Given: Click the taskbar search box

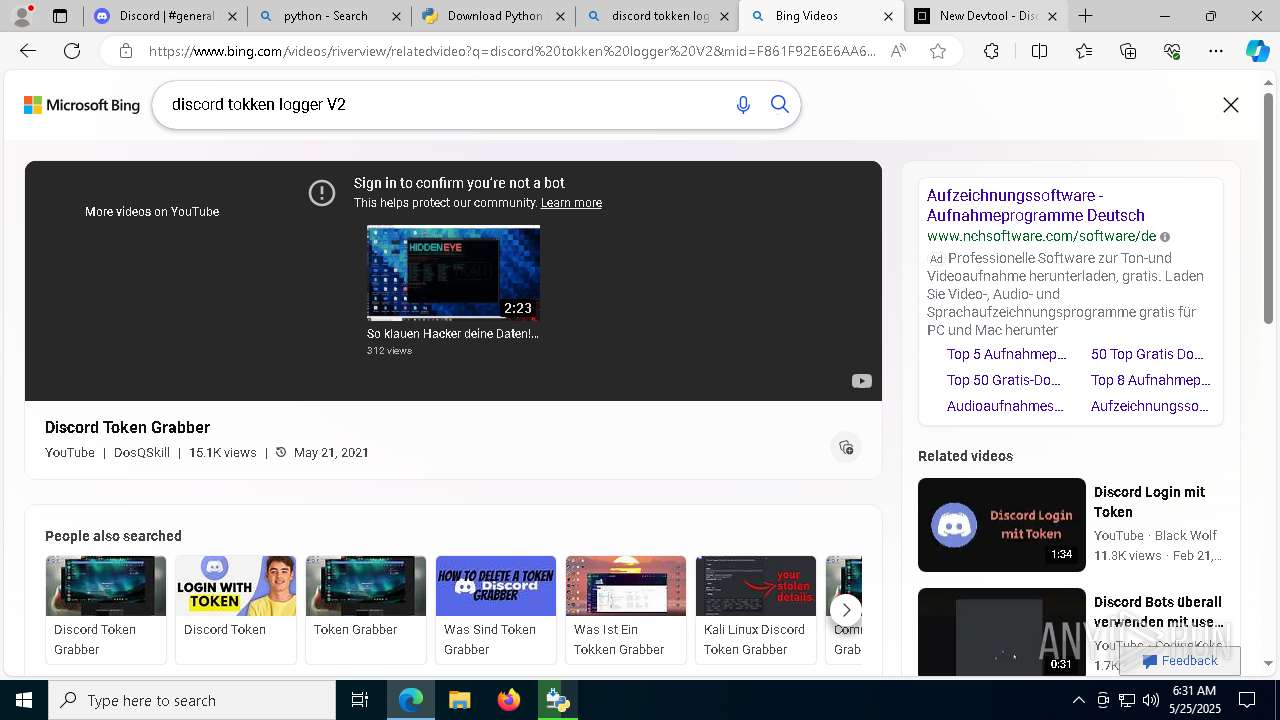Looking at the screenshot, I should tap(192, 700).
